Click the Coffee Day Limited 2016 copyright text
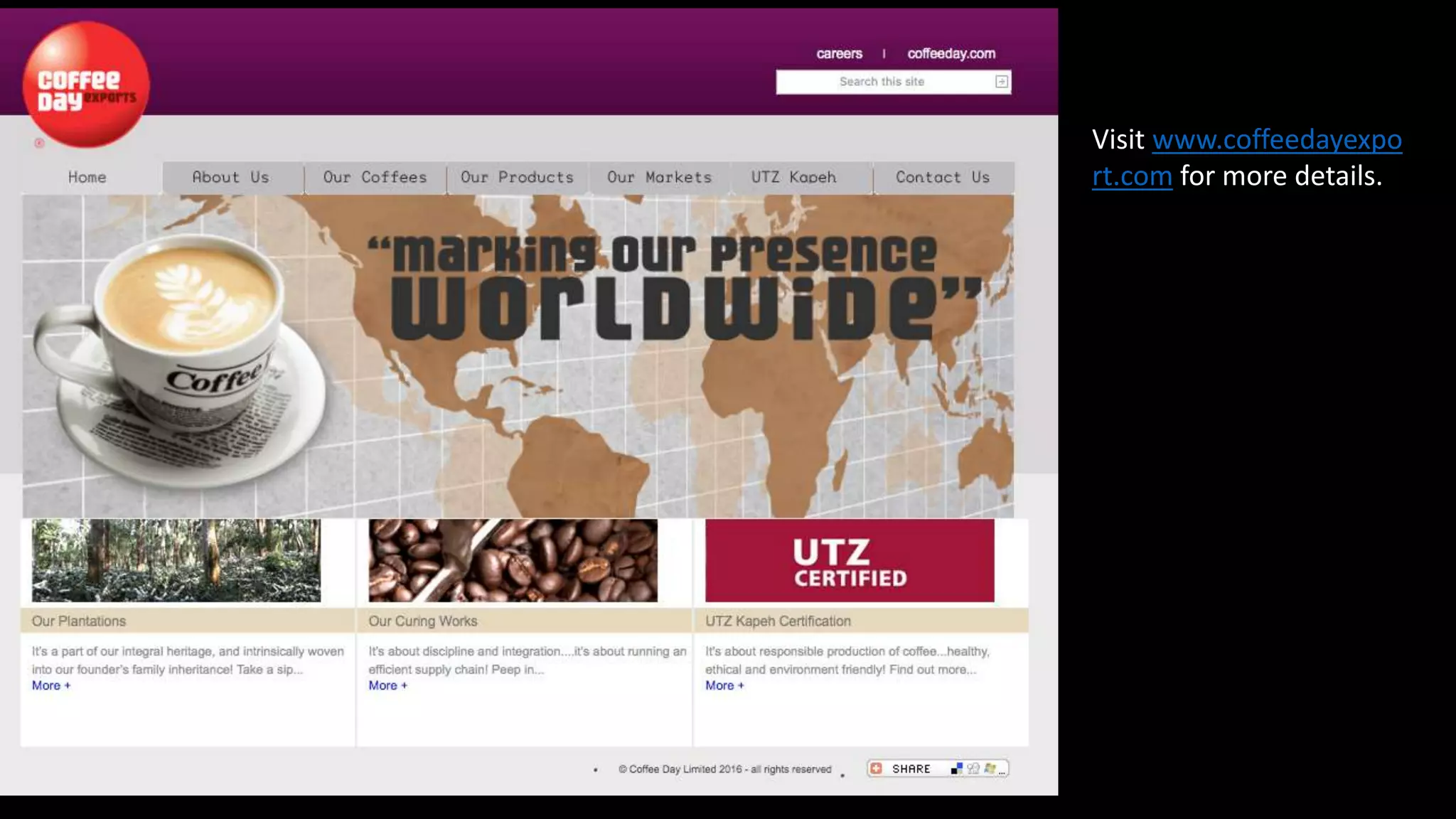The image size is (1456, 819). (724, 769)
